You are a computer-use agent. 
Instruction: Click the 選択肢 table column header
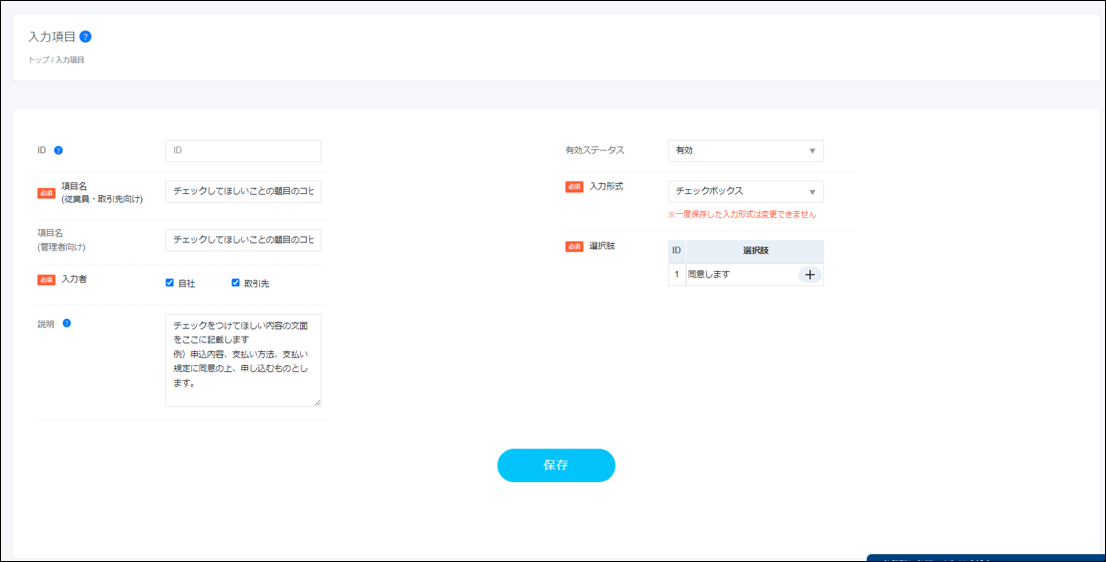tap(755, 250)
